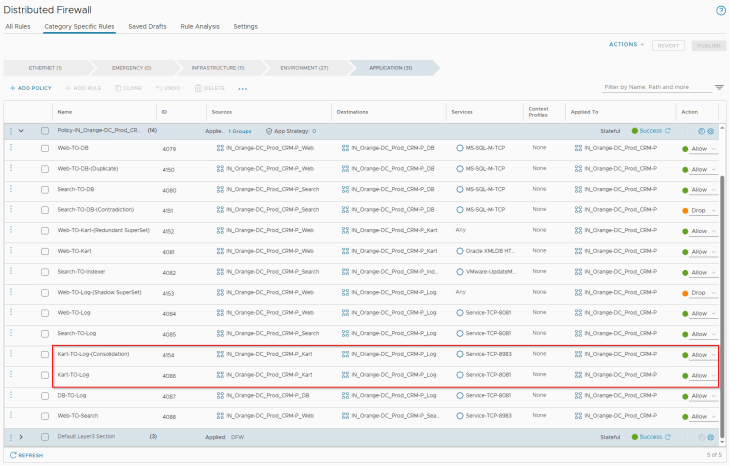Open the policy statistics icon in header row
The image size is (730, 466).
(x=701, y=131)
